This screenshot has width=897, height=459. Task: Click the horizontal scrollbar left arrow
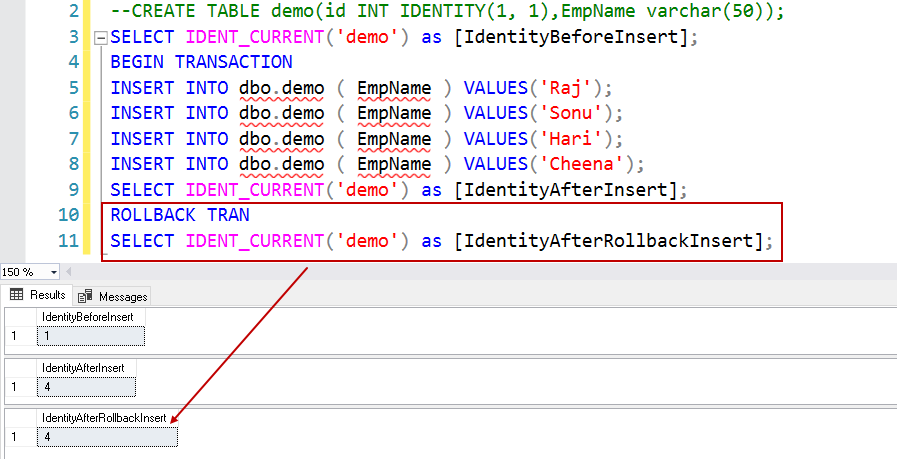pos(70,272)
